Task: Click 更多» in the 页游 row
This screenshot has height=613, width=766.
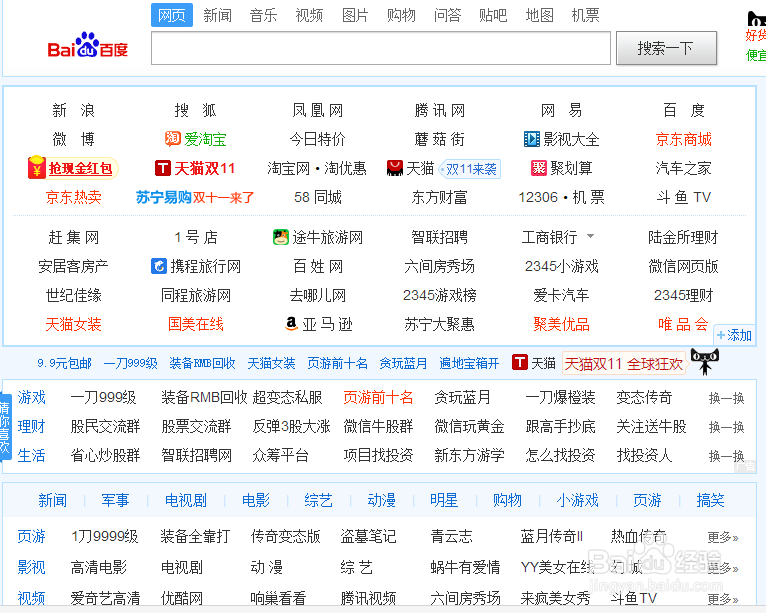Action: tap(723, 537)
